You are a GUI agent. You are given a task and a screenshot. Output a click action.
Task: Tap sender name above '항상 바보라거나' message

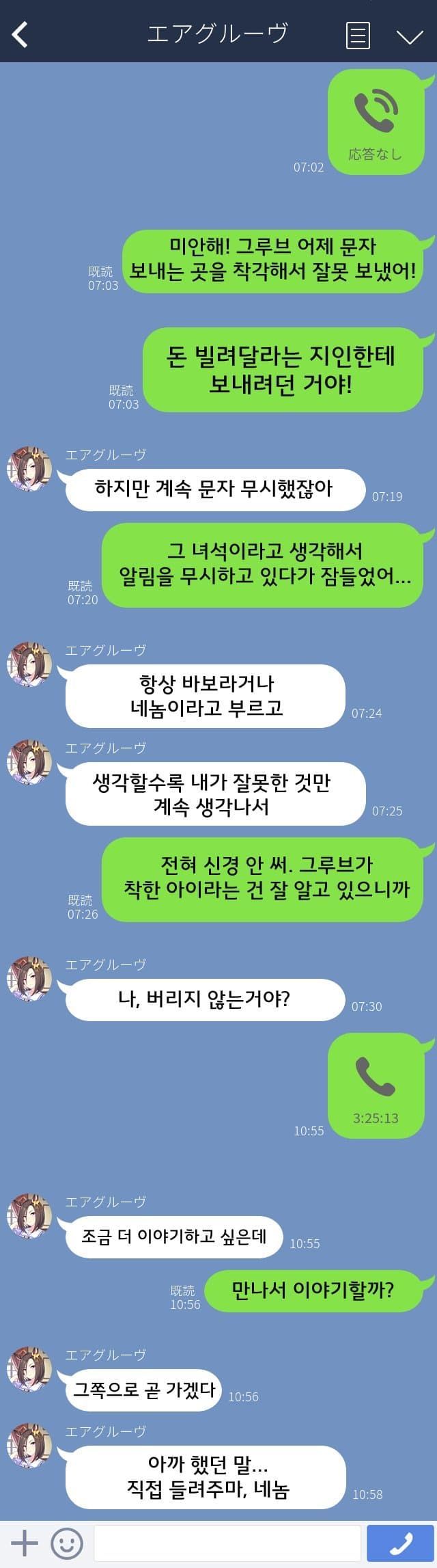tap(106, 650)
